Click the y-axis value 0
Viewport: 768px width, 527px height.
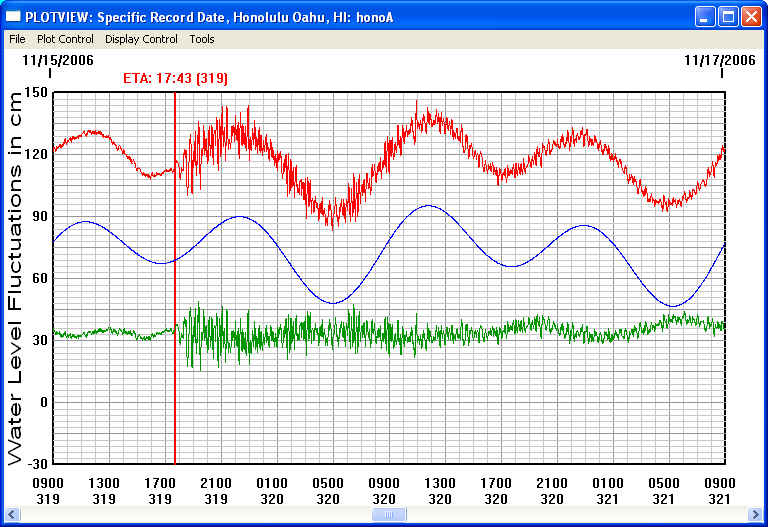44,402
